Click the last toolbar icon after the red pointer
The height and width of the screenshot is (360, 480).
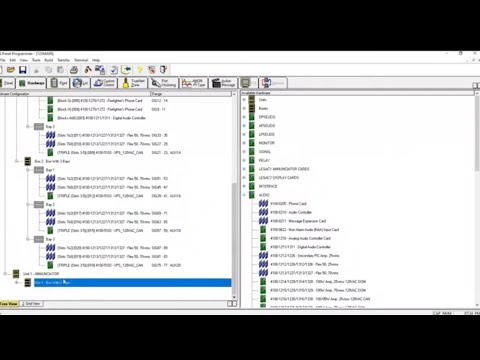click(163, 70)
